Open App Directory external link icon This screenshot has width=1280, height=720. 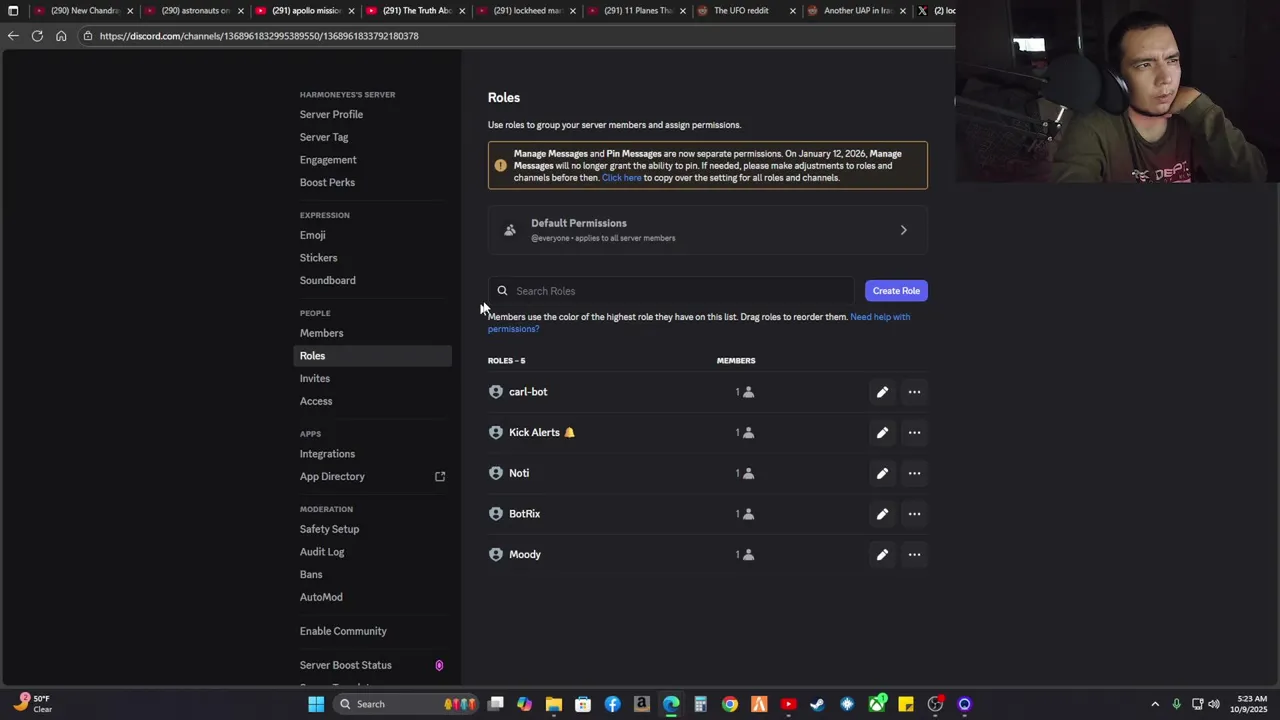click(440, 477)
